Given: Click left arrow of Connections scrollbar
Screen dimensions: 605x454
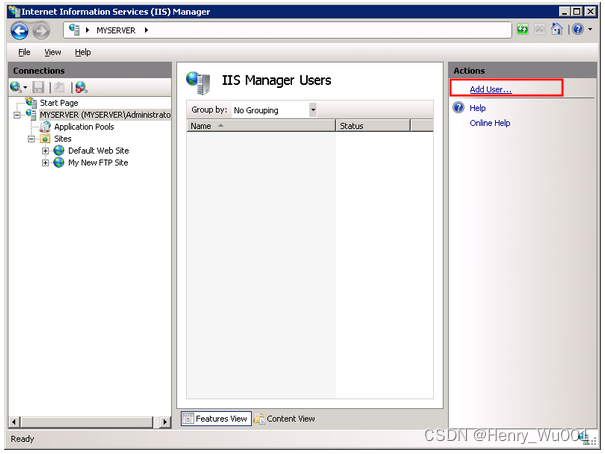Looking at the screenshot, I should [14, 422].
